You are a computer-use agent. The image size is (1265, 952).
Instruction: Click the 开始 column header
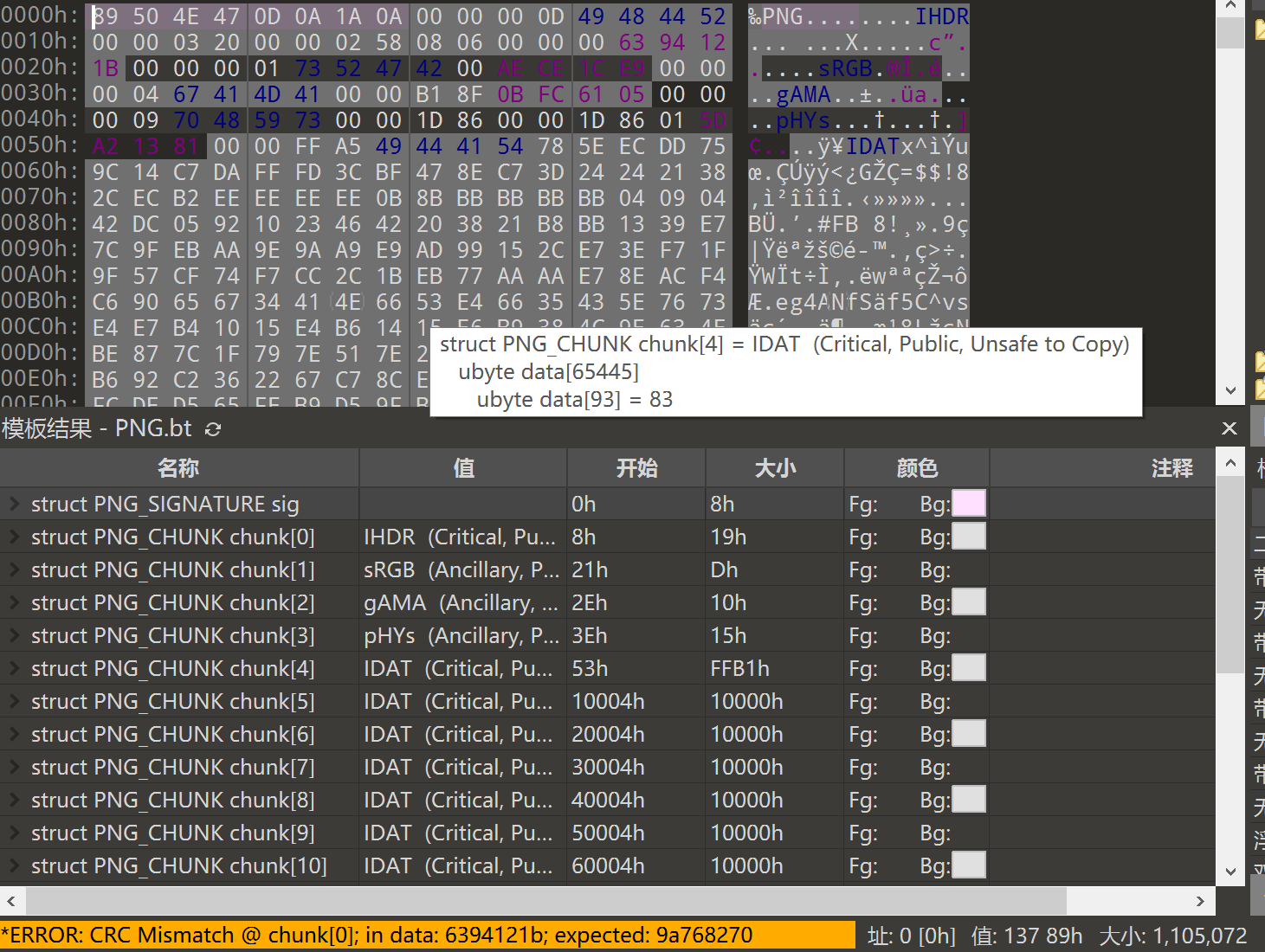(636, 468)
